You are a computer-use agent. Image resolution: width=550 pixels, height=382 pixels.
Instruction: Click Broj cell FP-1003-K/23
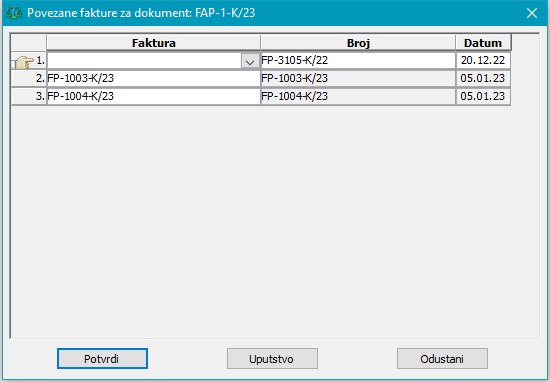click(358, 78)
